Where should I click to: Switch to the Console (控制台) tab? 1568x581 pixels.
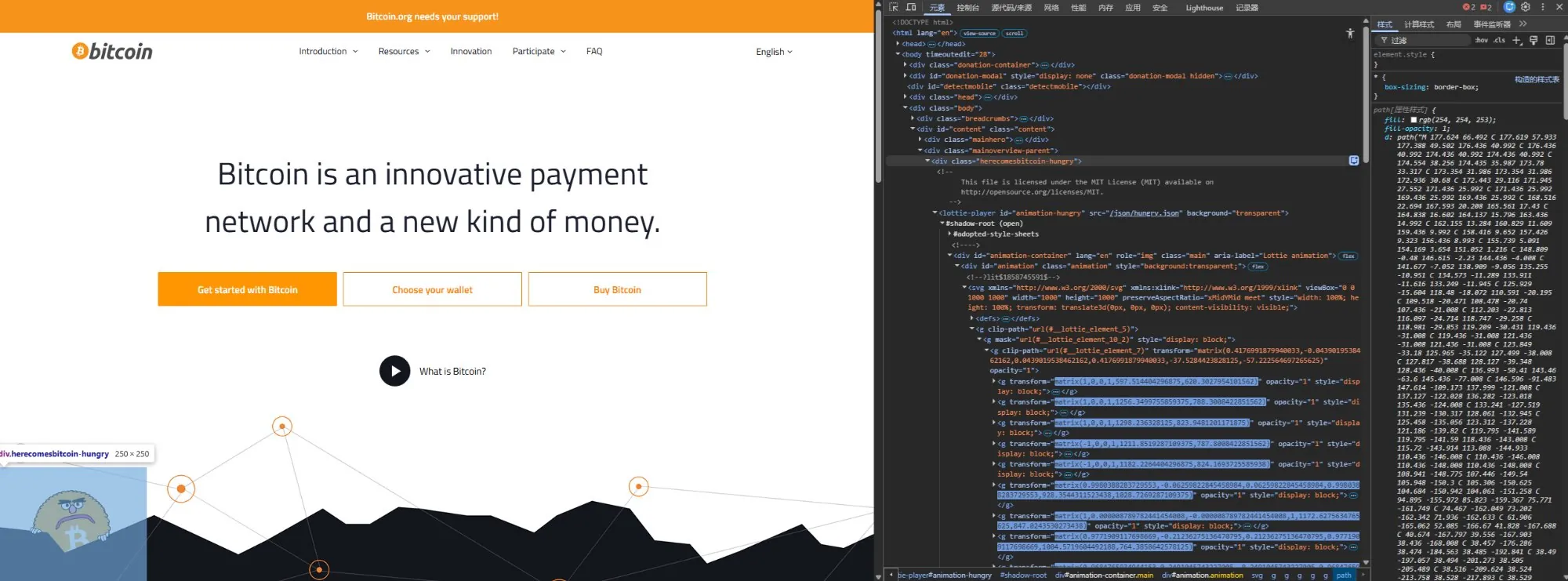967,8
